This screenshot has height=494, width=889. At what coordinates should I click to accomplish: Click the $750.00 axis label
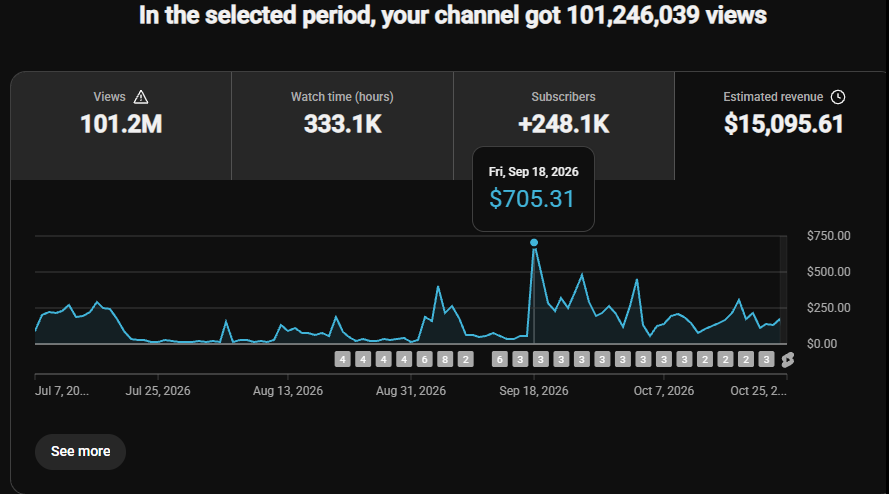tap(828, 236)
